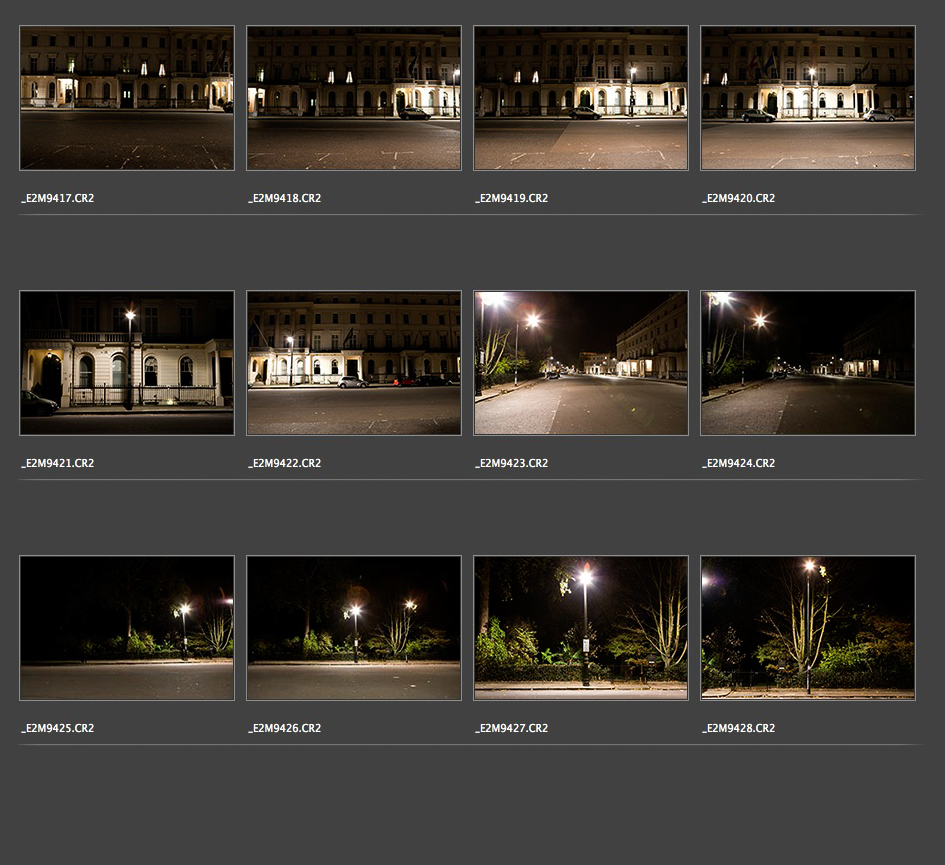Click the _E2M9427.CR2 caption text

(x=512, y=728)
